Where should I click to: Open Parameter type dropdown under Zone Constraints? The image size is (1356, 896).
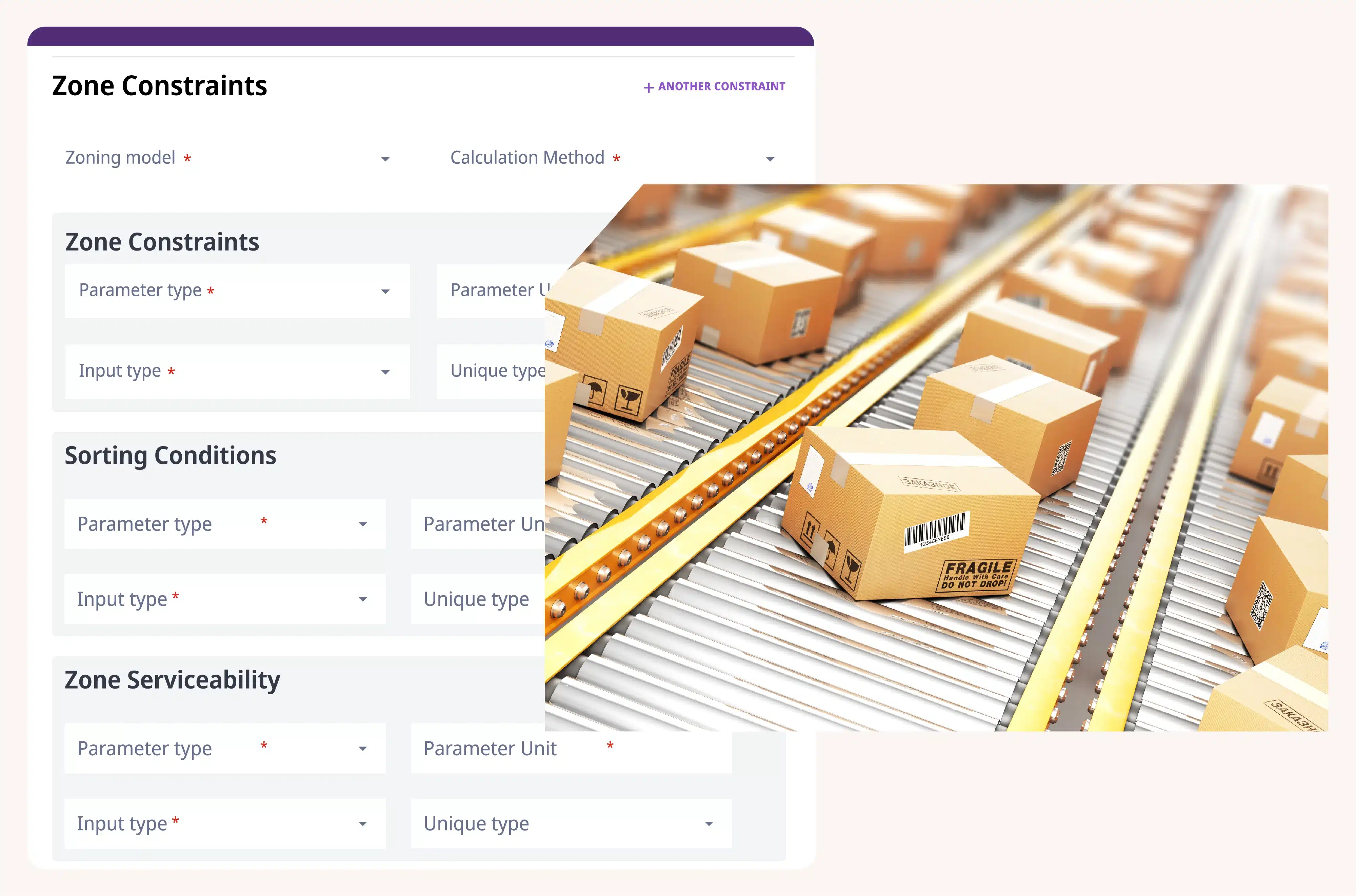click(x=237, y=291)
